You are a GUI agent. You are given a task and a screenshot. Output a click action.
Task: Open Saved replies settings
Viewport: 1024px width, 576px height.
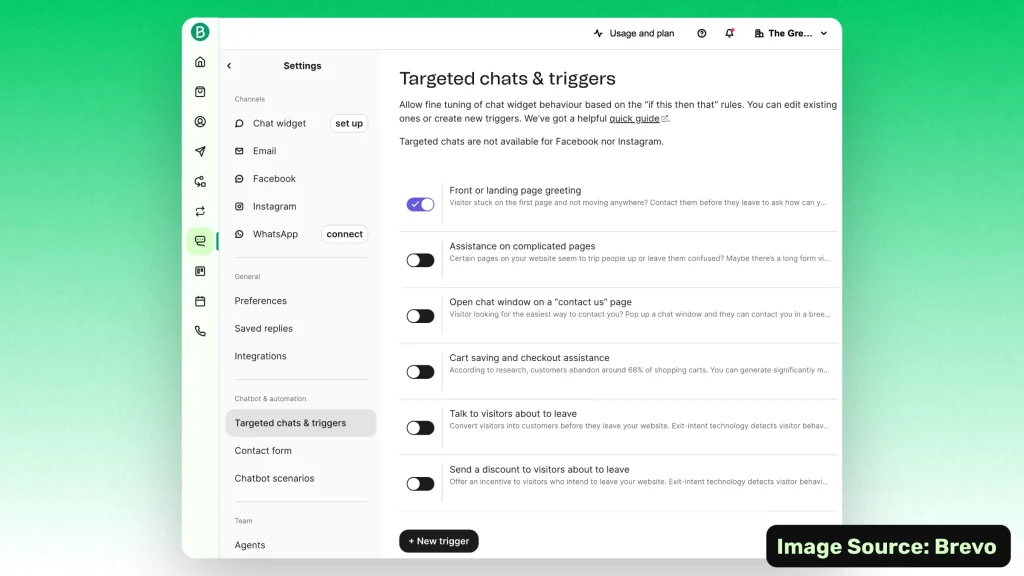tap(263, 328)
